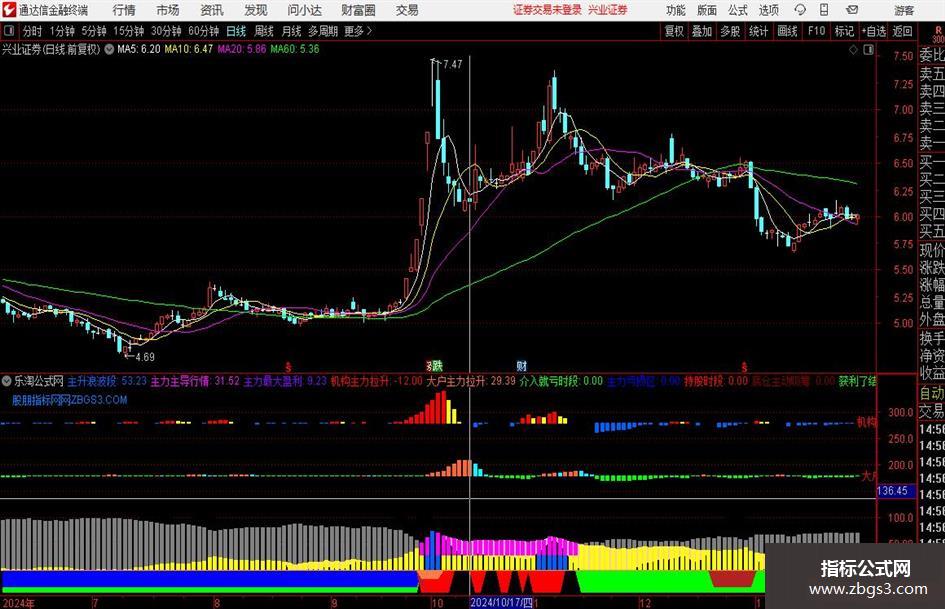Open the 公式 menu
This screenshot has width=945, height=609.
(x=738, y=10)
